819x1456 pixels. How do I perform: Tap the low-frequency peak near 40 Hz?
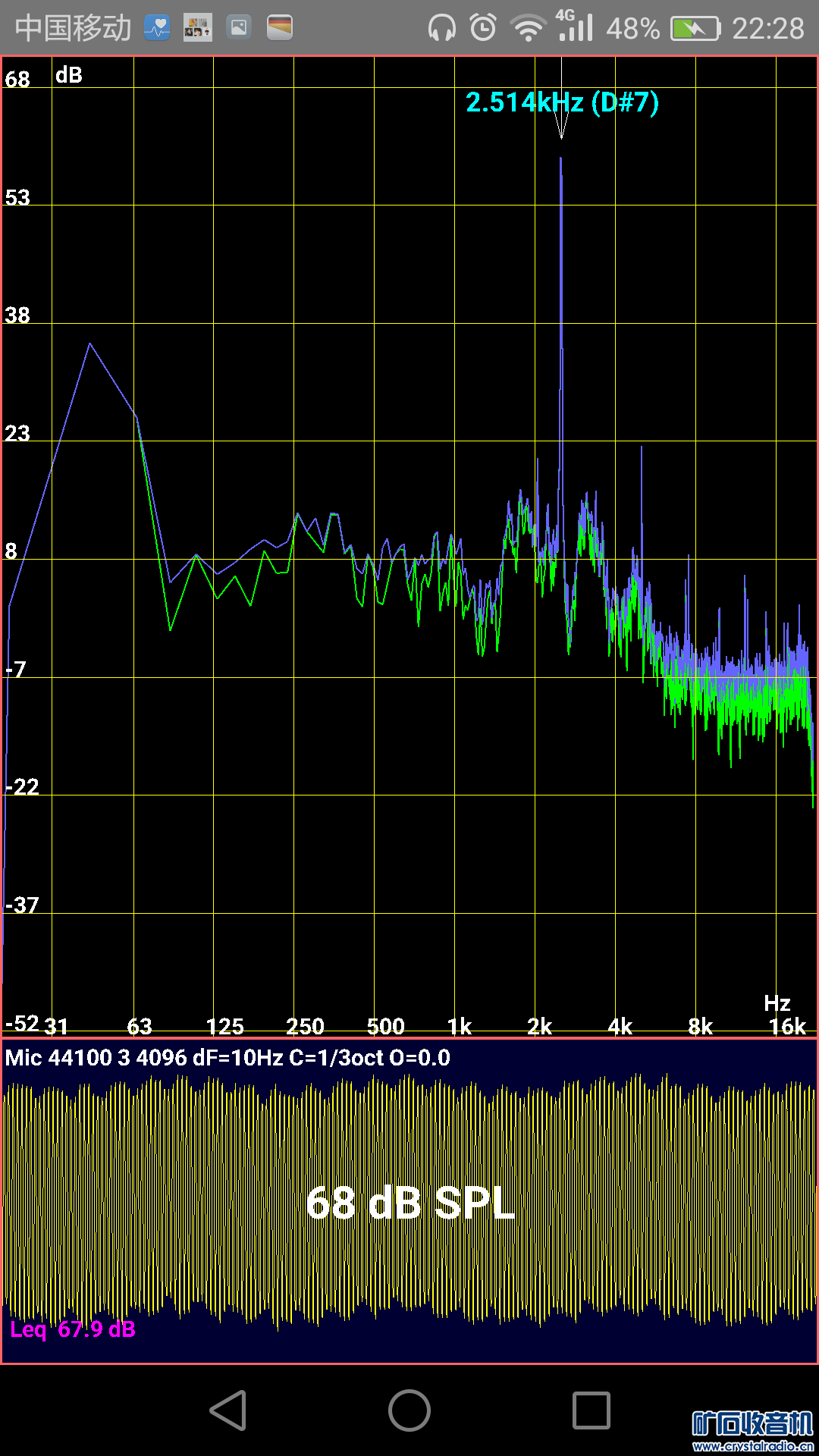[89, 344]
